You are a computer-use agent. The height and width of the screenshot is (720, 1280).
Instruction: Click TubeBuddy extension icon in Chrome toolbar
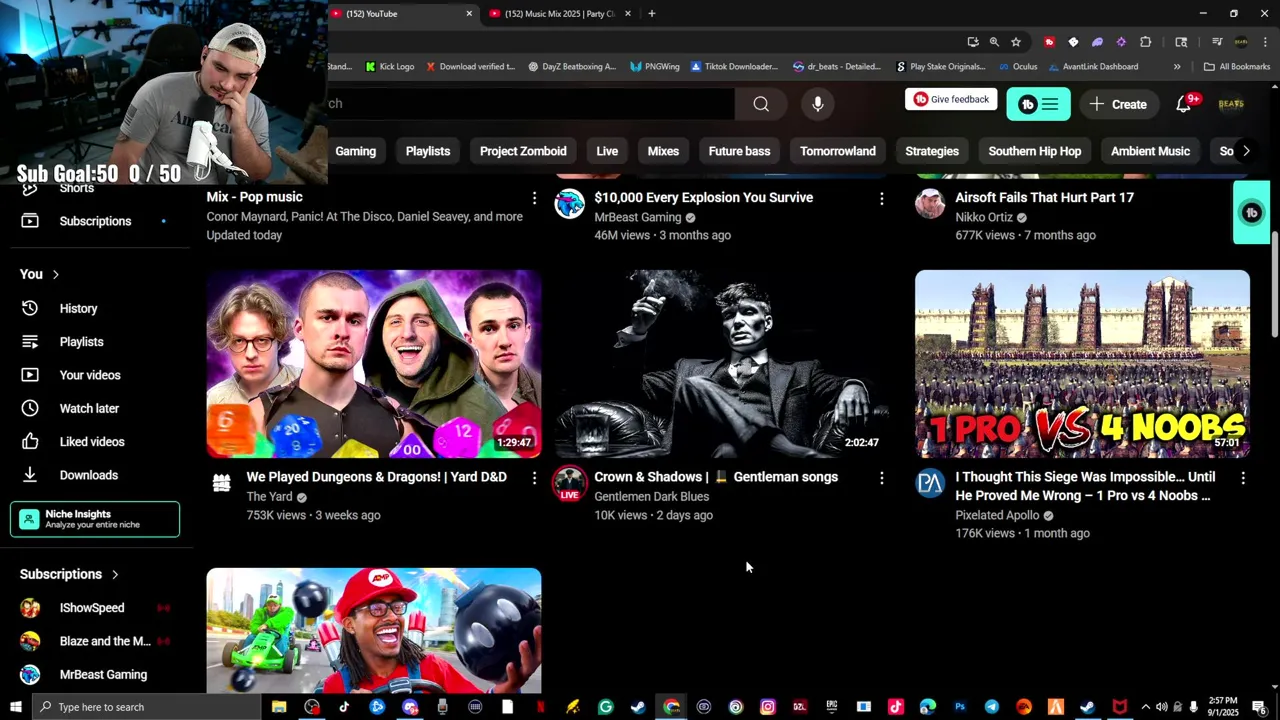1049,42
